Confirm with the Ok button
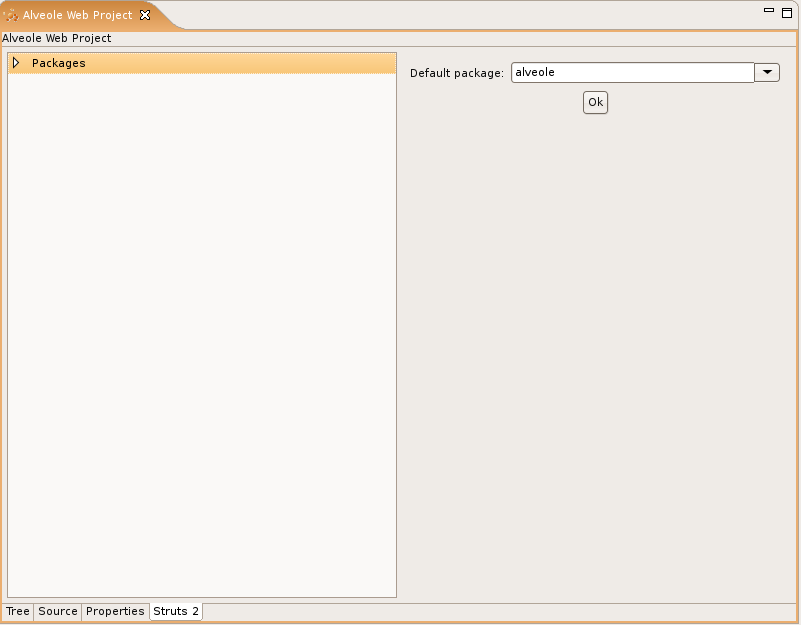801x625 pixels. [x=595, y=102]
